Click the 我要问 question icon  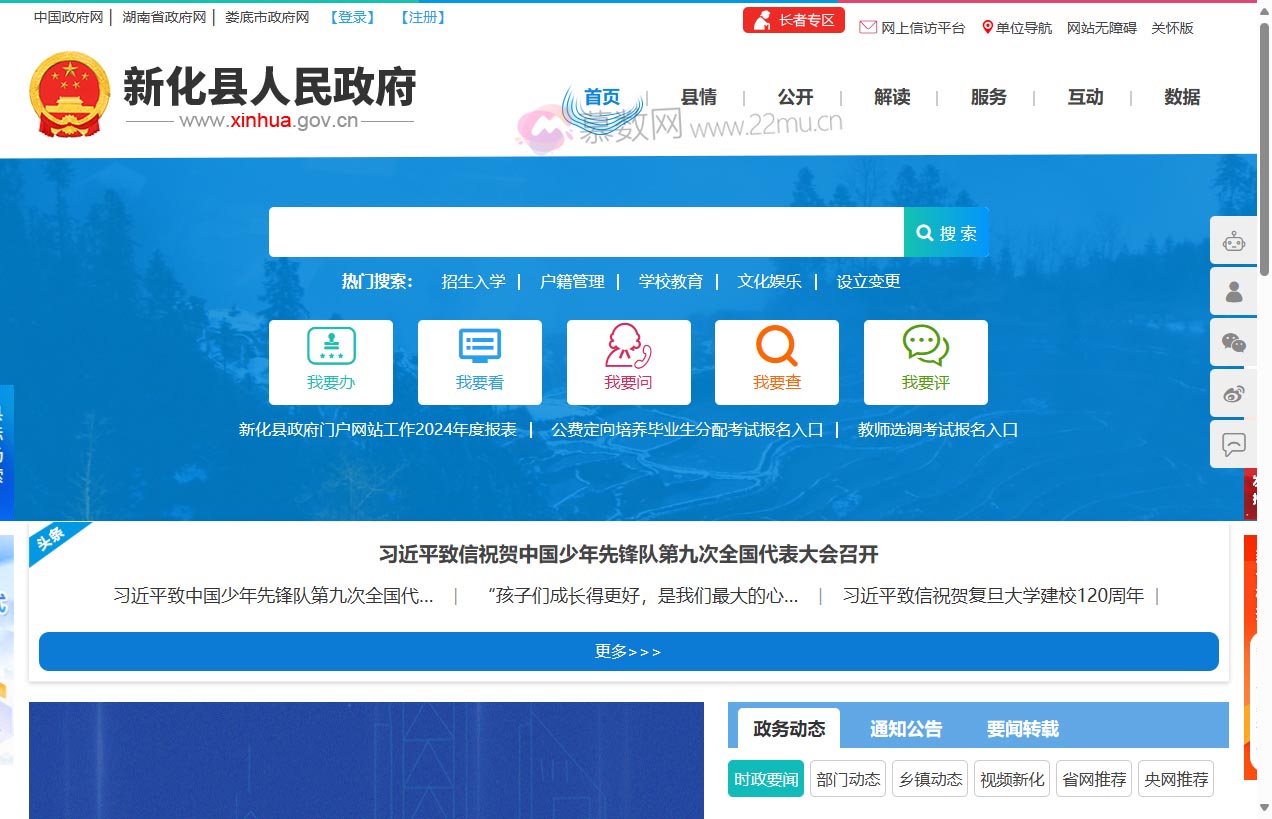[628, 362]
